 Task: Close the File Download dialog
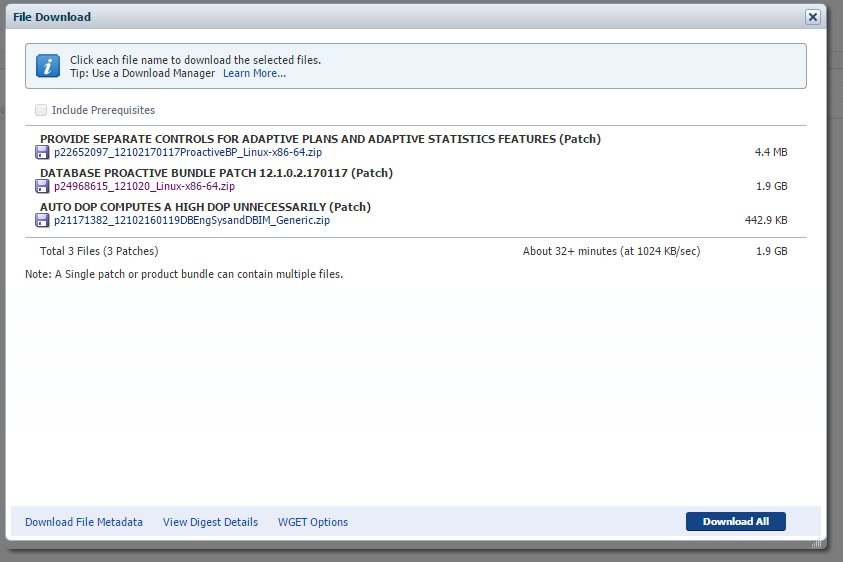tap(812, 17)
